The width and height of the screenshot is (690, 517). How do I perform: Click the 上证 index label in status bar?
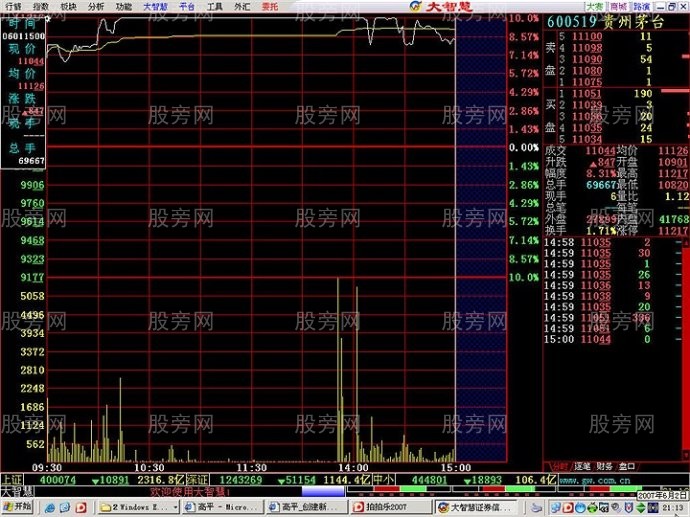coord(12,480)
